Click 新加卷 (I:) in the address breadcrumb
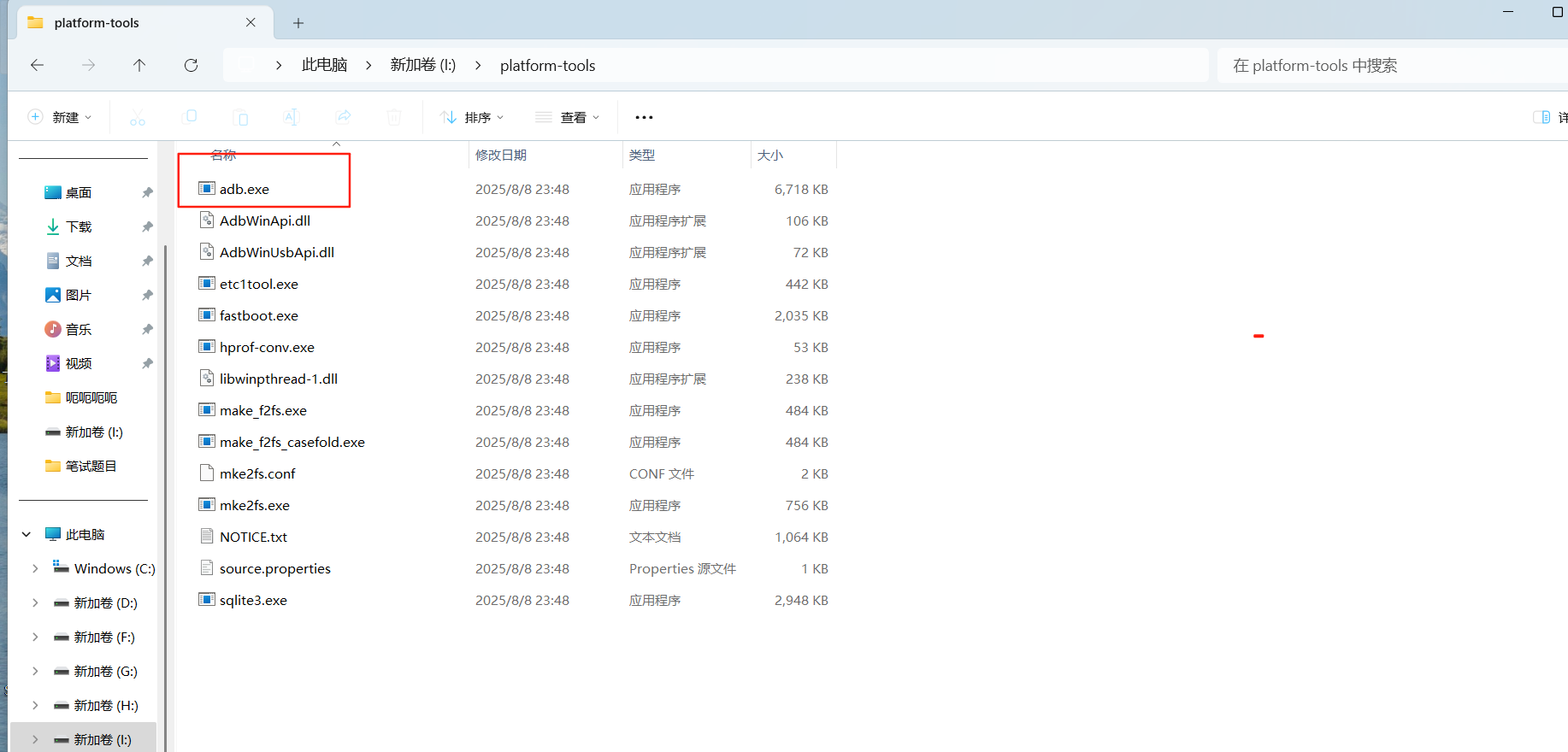 [x=423, y=65]
